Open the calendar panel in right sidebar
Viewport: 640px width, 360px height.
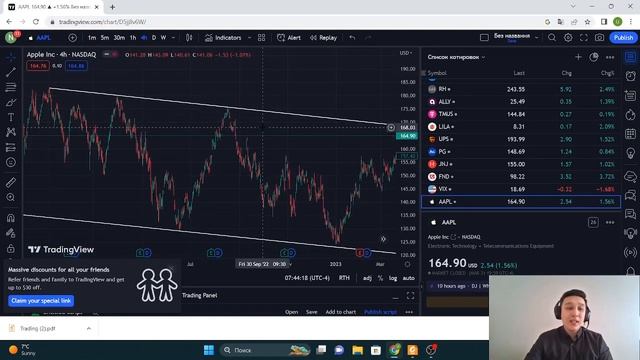[631, 134]
